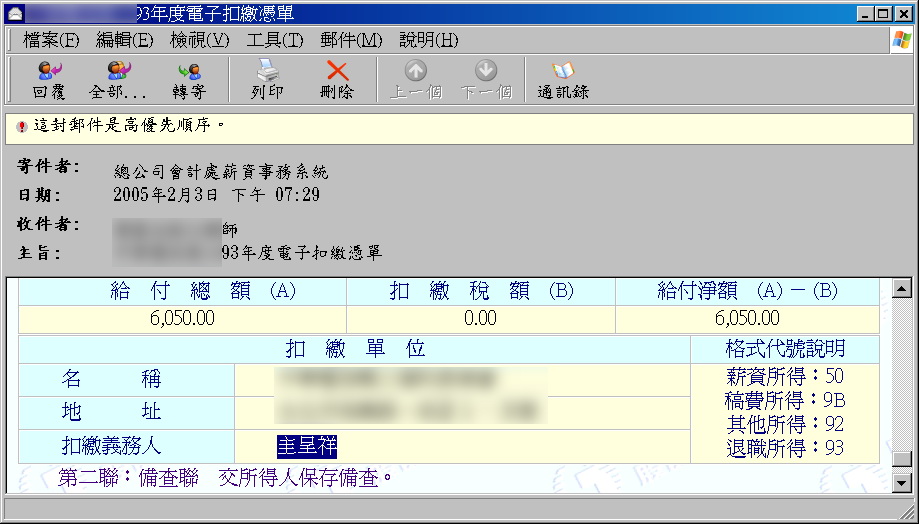Image resolution: width=919 pixels, height=524 pixels.
Task: Go to next message 下一個
Action: pyautogui.click(x=486, y=80)
